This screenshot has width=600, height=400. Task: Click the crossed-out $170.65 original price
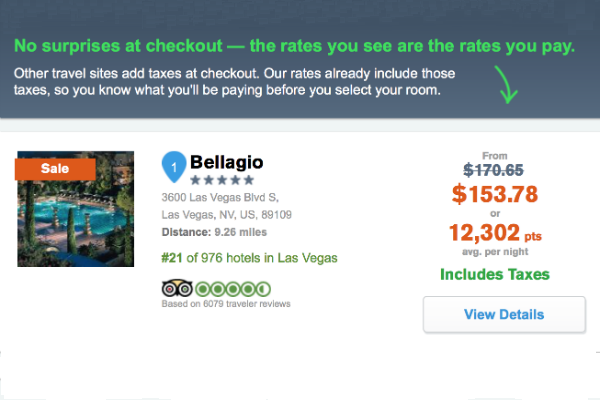493,170
